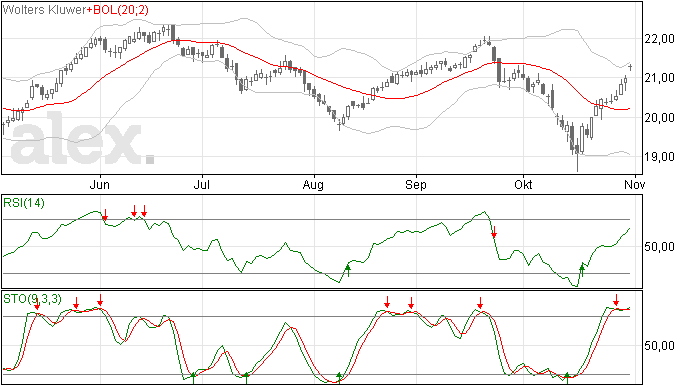Click the RSI green buy arrow in August
Image resolution: width=690 pixels, height=387 pixels.
point(348,270)
